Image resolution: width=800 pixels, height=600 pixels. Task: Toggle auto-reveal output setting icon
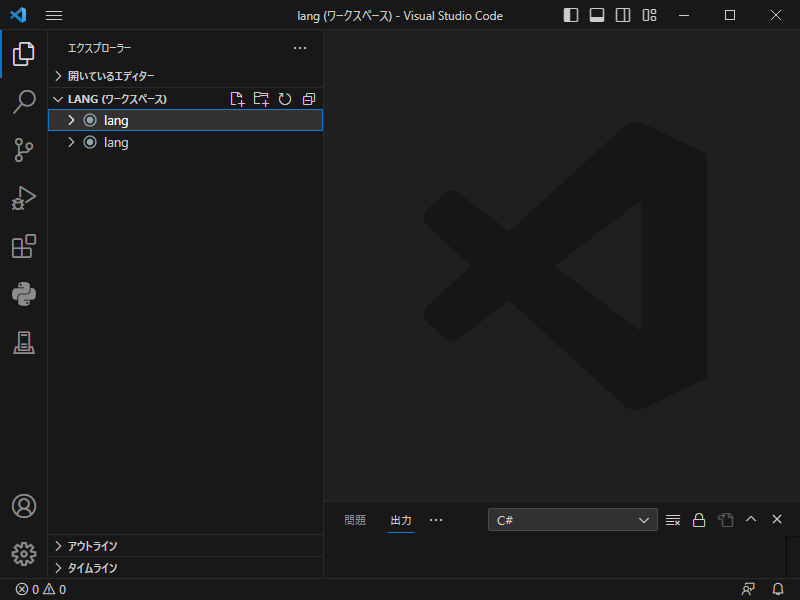coord(724,519)
